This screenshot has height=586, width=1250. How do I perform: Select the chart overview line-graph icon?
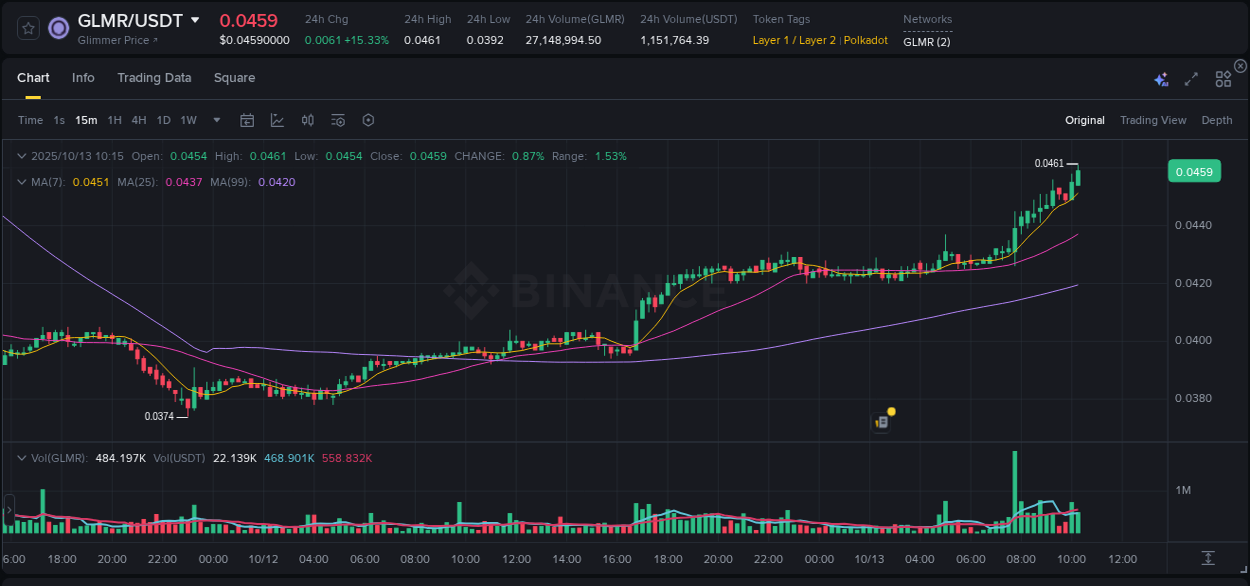point(277,119)
